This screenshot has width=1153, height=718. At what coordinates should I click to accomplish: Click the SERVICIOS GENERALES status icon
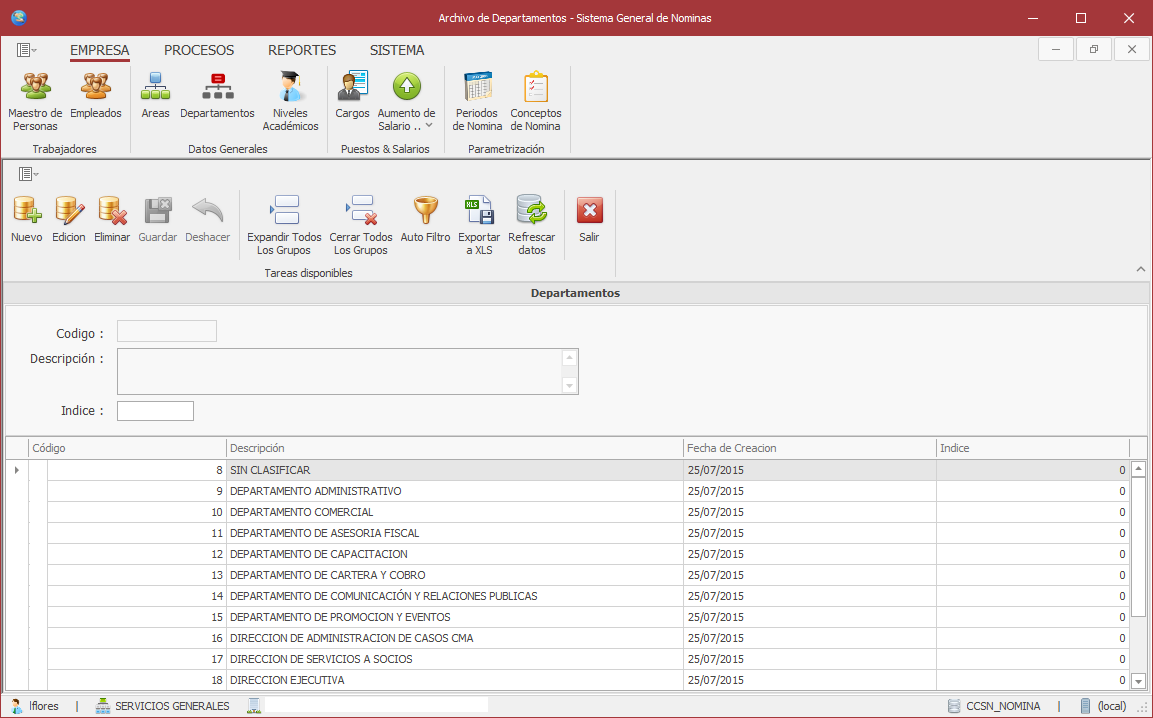103,706
